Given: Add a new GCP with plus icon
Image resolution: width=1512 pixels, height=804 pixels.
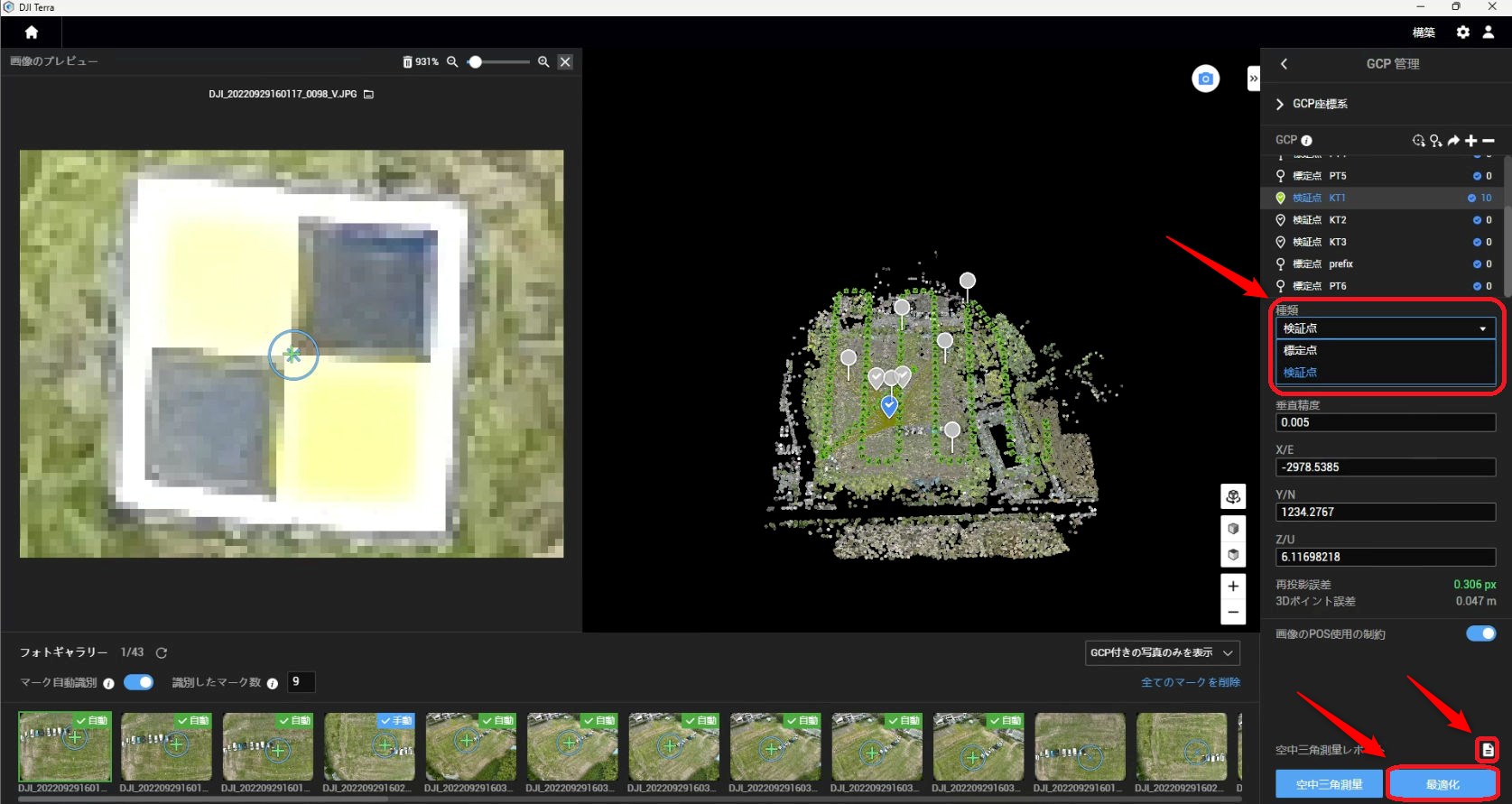Looking at the screenshot, I should [x=1470, y=141].
